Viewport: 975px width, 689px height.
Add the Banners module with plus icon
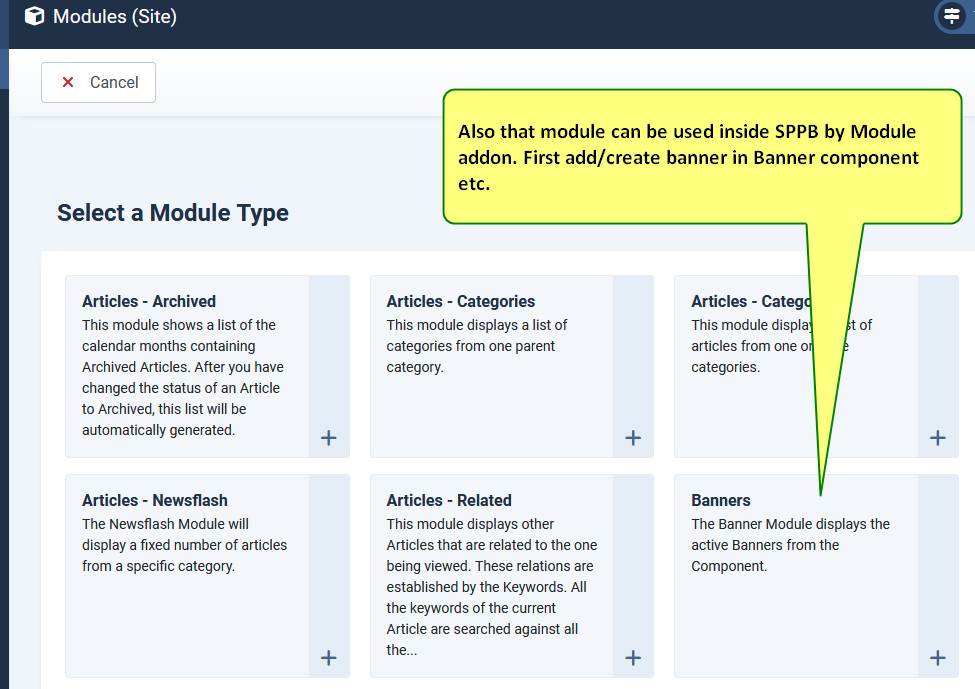(x=937, y=657)
